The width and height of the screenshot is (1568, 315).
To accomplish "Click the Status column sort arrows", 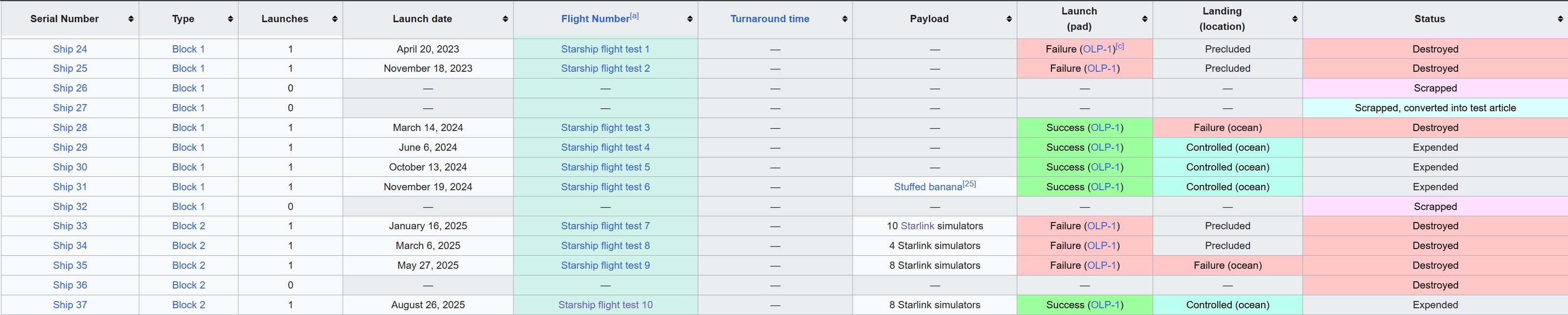I will [x=1559, y=19].
